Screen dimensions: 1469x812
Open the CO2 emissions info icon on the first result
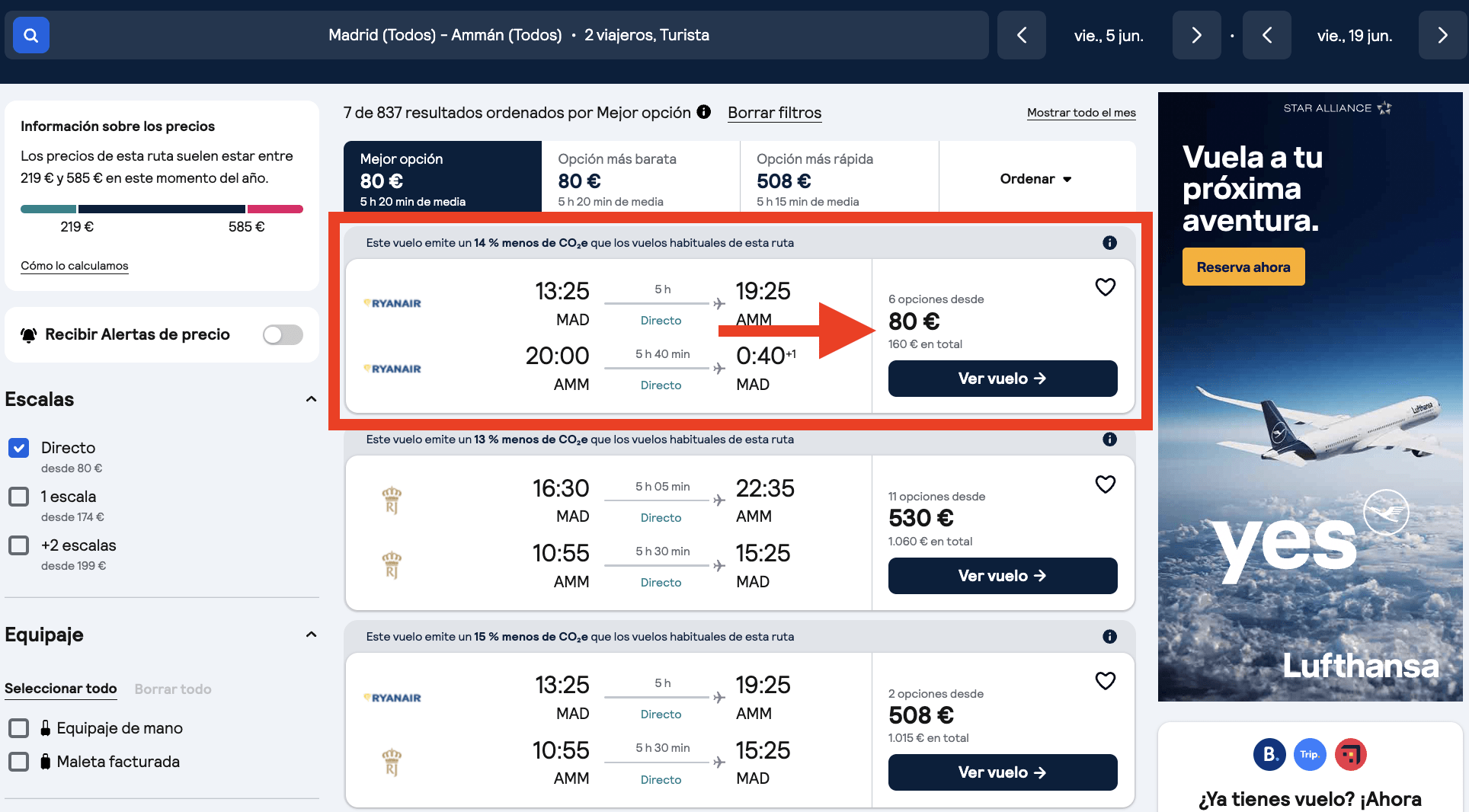pos(1109,242)
